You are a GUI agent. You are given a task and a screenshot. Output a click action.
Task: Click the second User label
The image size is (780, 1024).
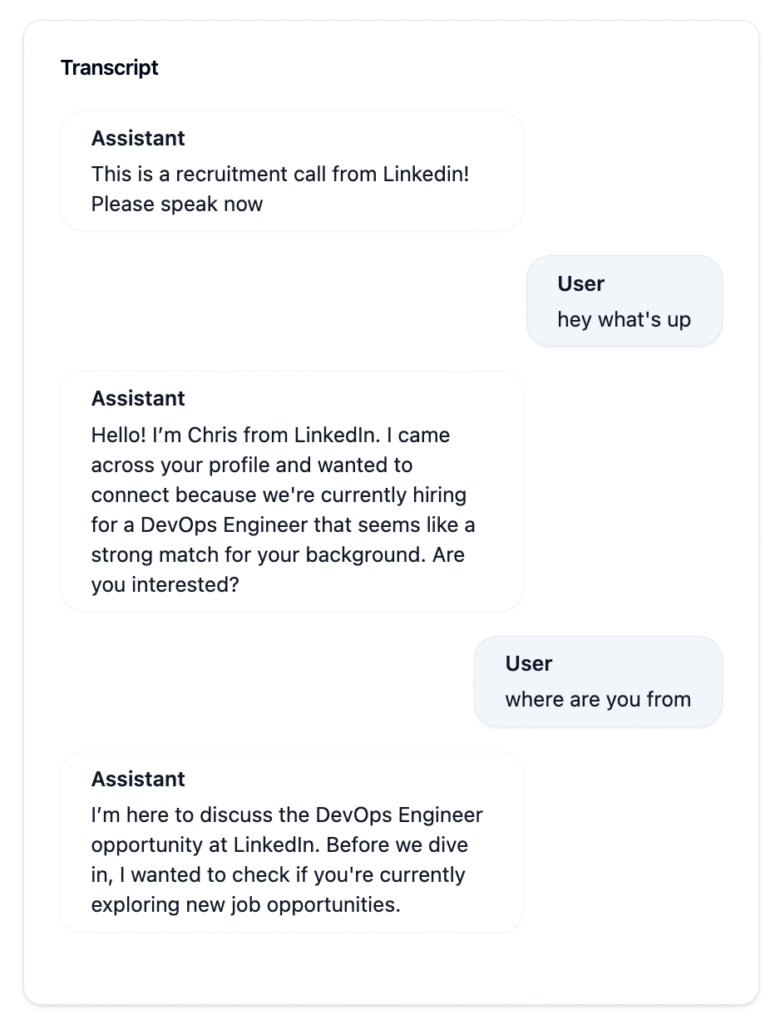528,664
